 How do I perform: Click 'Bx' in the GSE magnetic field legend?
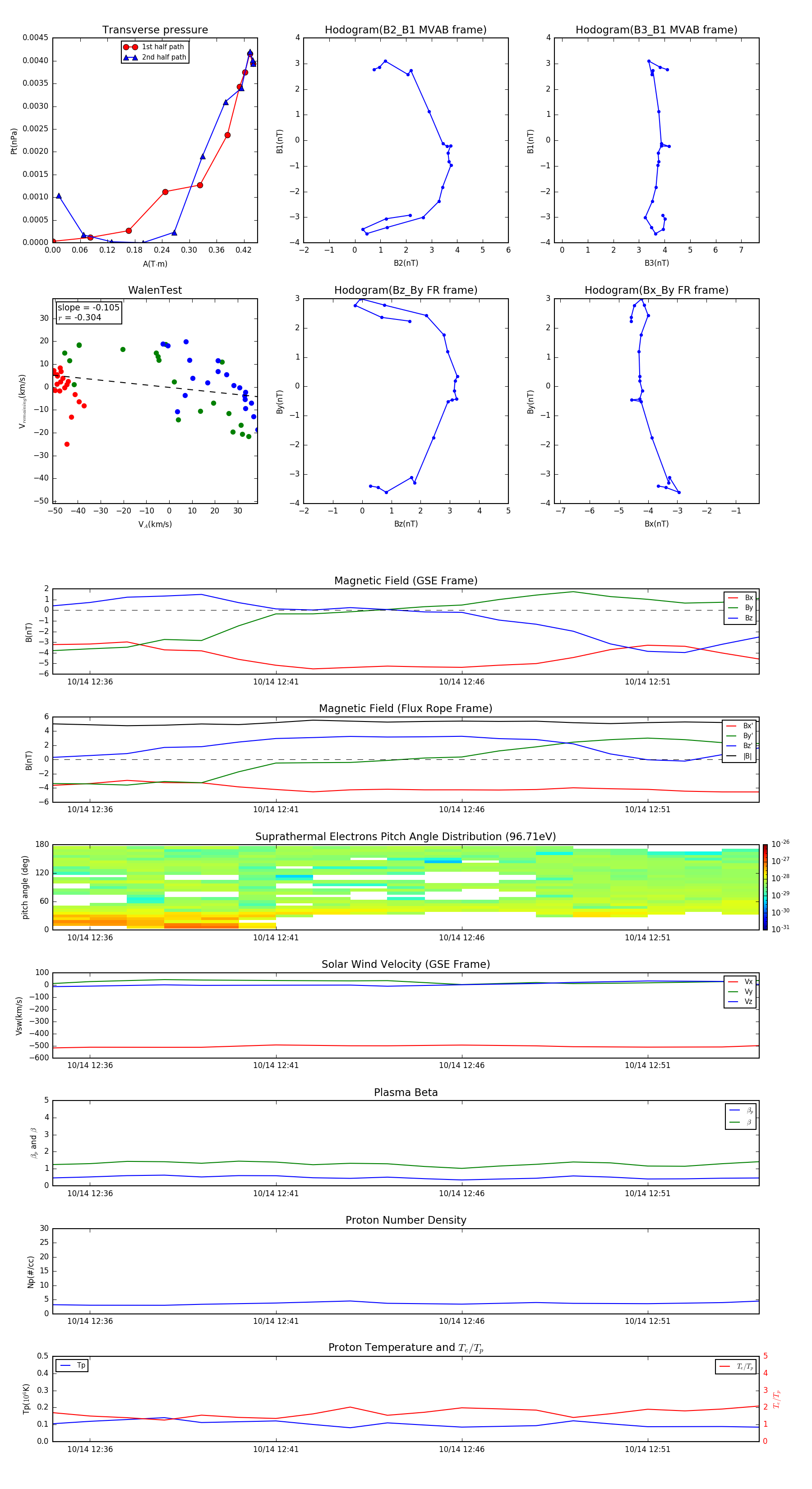click(x=740, y=598)
